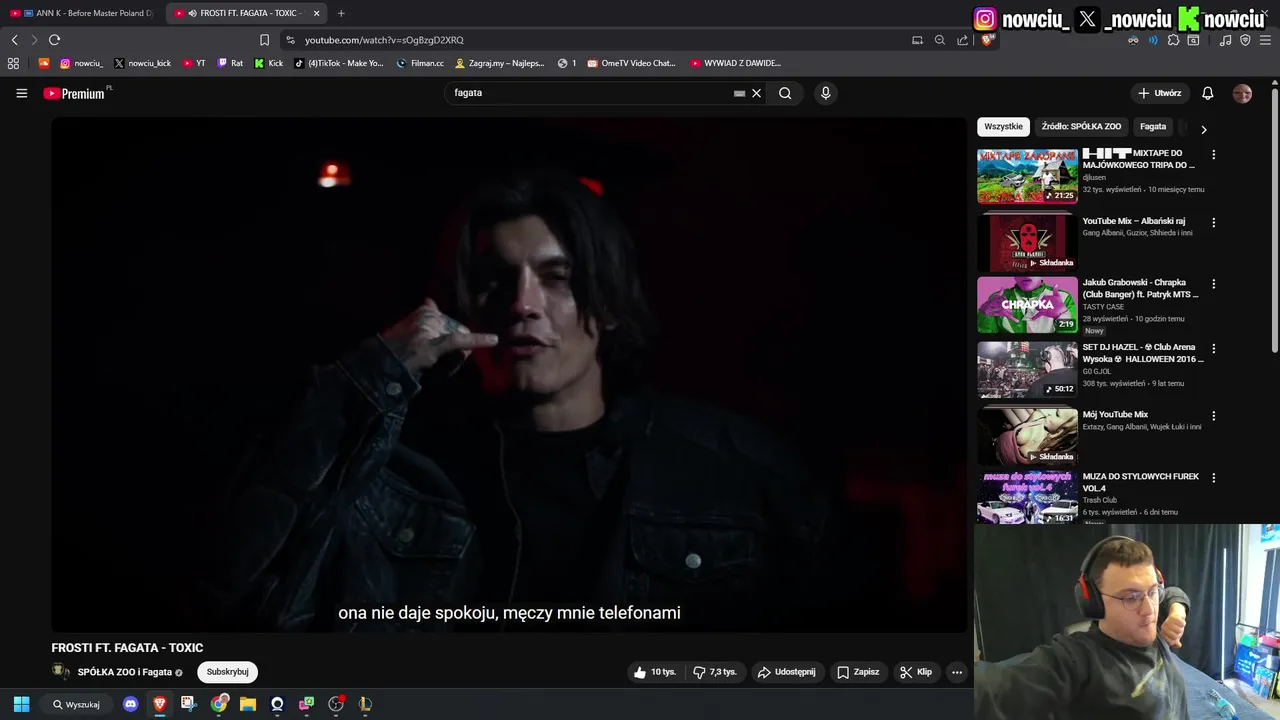Viewport: 1280px width, 720px height.
Task: Close the FROSTI FT. FAGATA tab
Action: (317, 13)
